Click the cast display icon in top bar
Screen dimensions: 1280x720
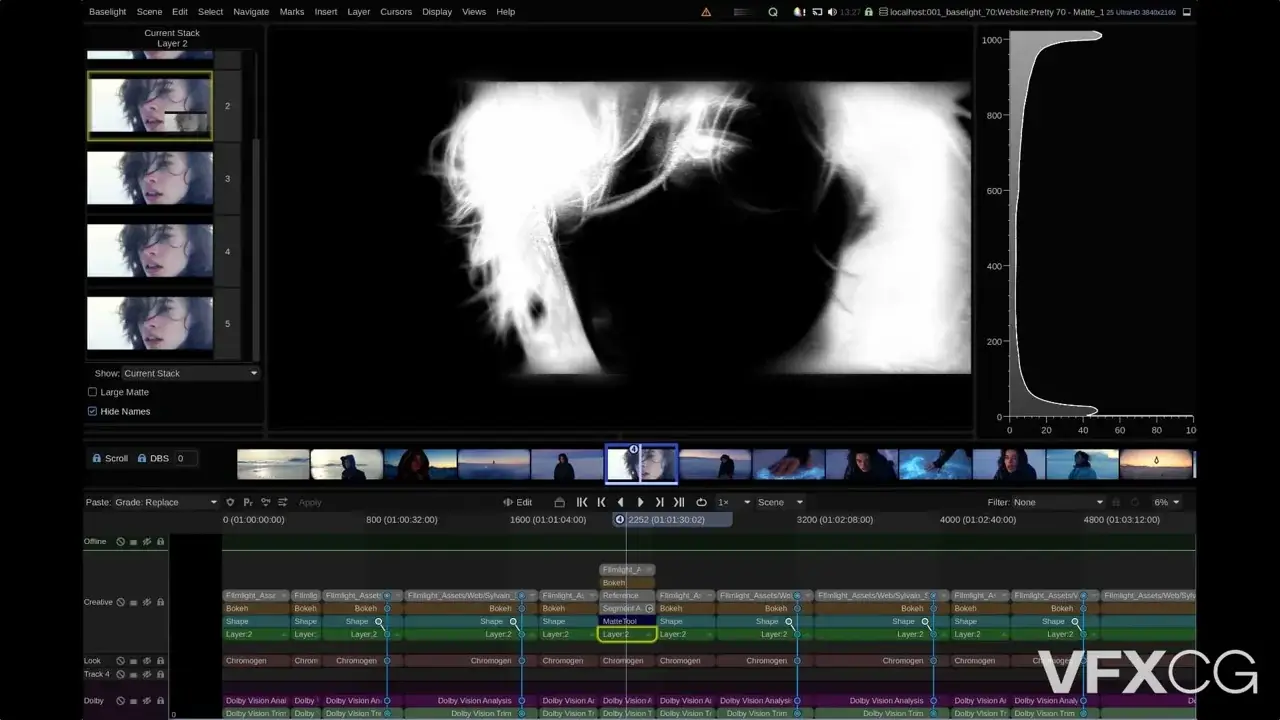tap(816, 12)
